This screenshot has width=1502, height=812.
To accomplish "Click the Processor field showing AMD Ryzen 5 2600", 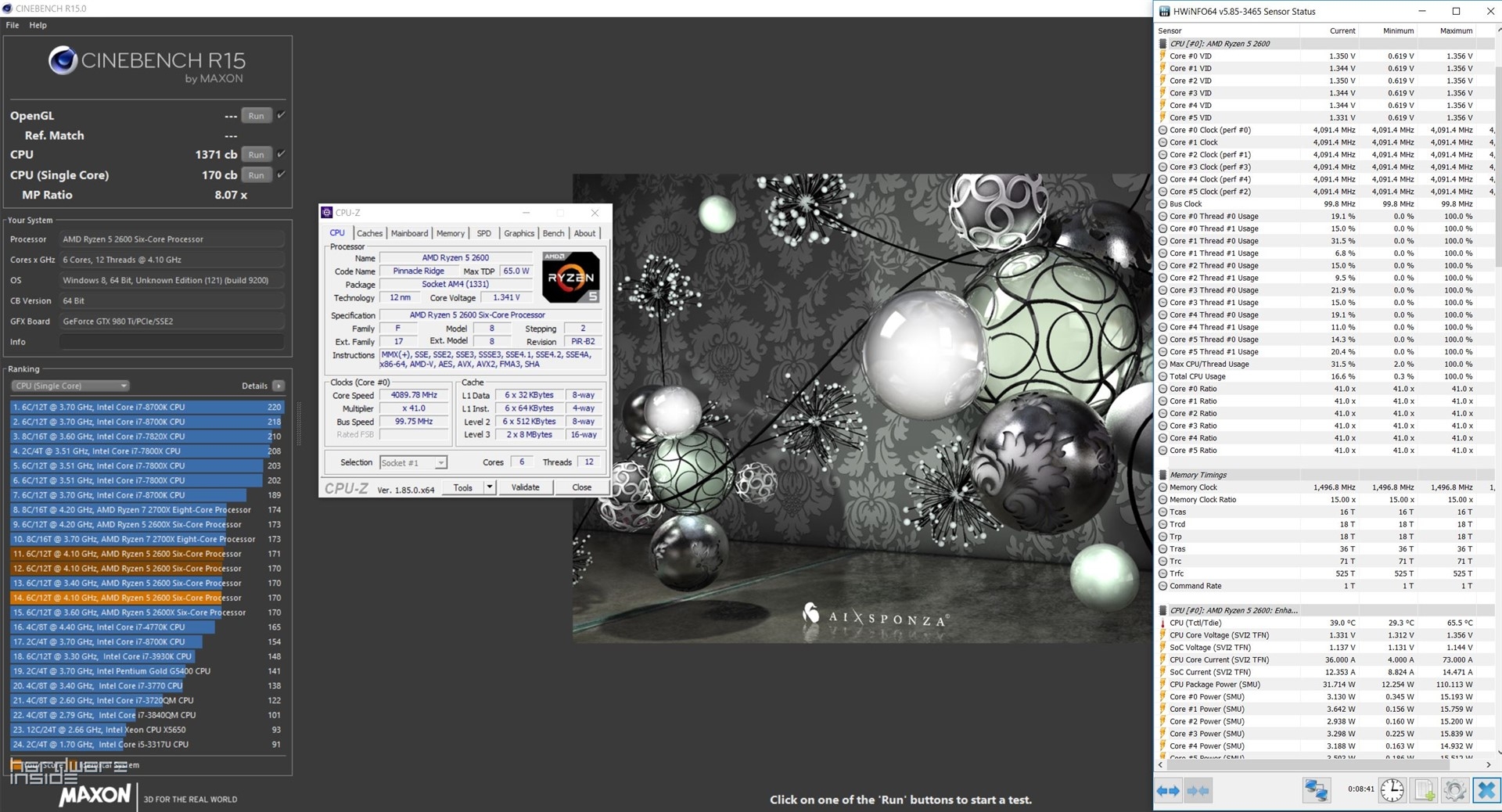I will [x=171, y=239].
